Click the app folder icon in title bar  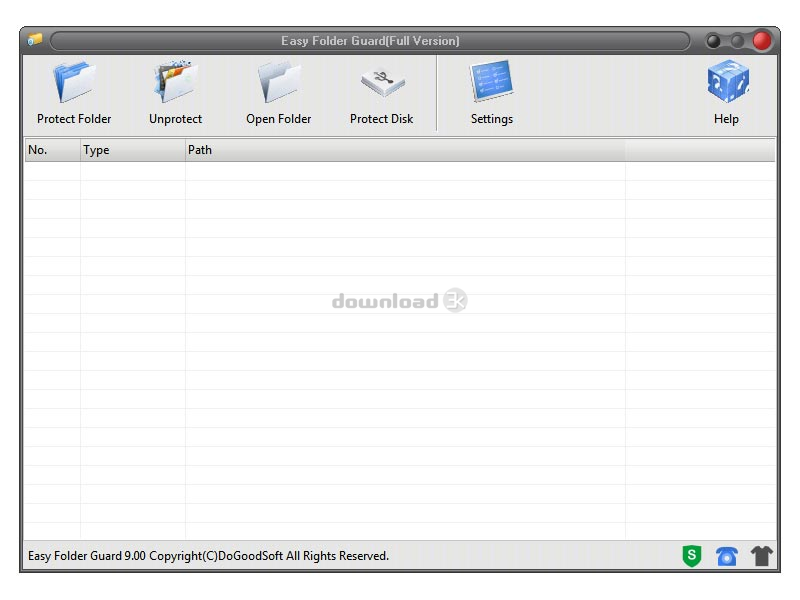[x=35, y=39]
